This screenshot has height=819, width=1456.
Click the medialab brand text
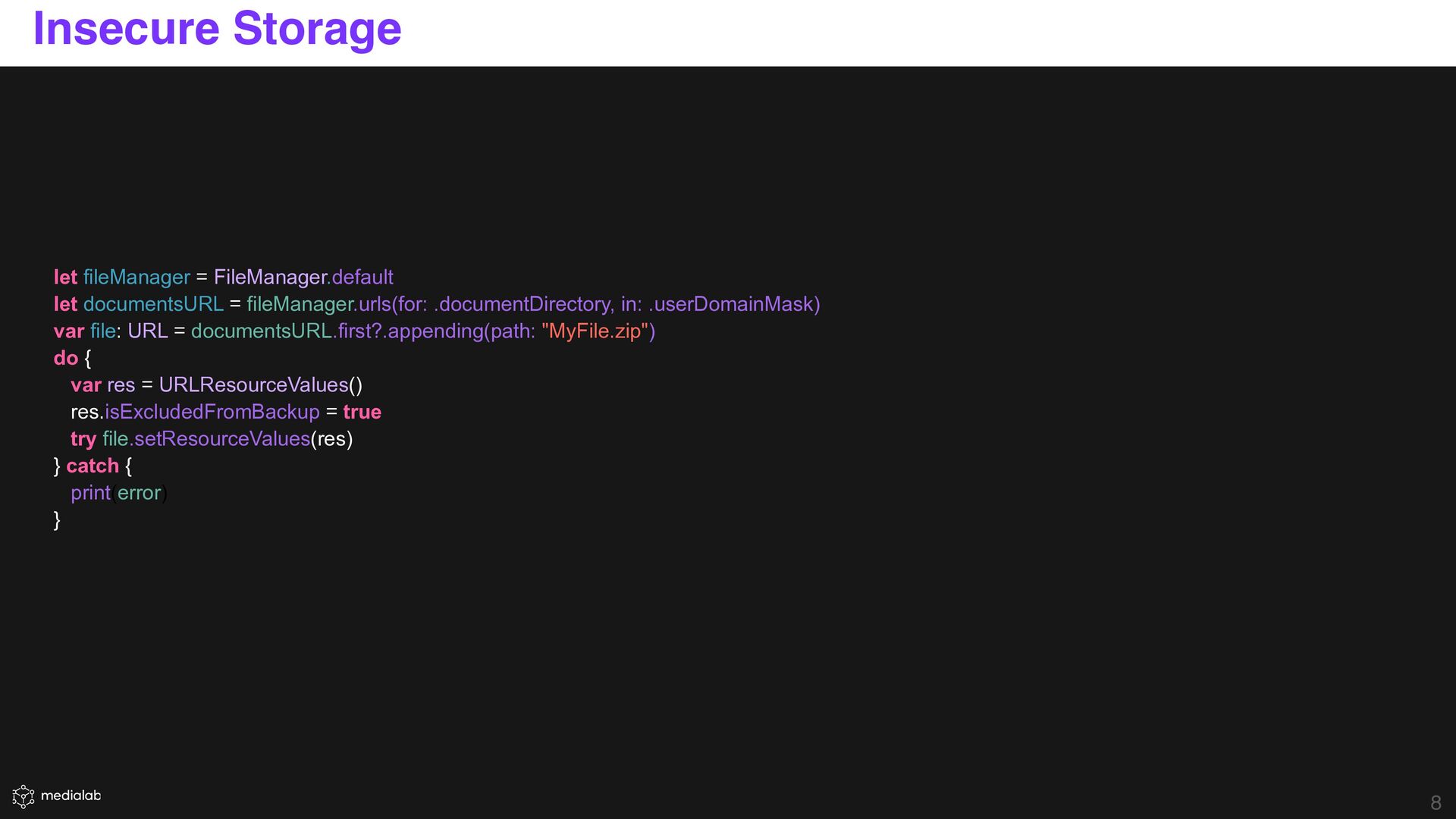71,795
